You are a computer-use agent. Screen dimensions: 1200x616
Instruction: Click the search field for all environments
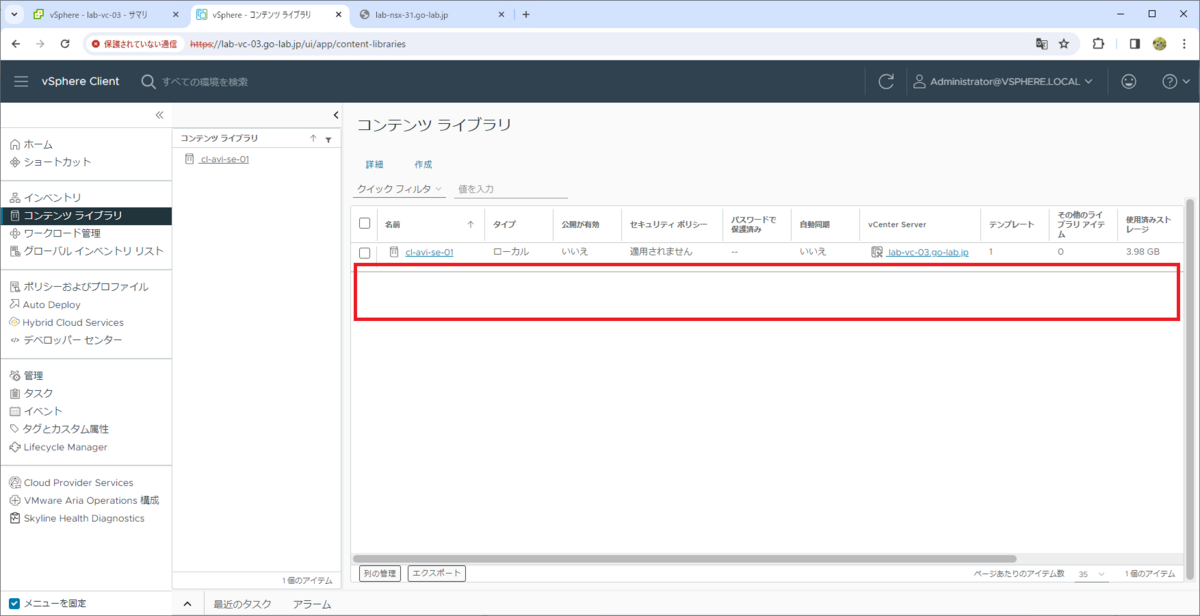point(204,81)
